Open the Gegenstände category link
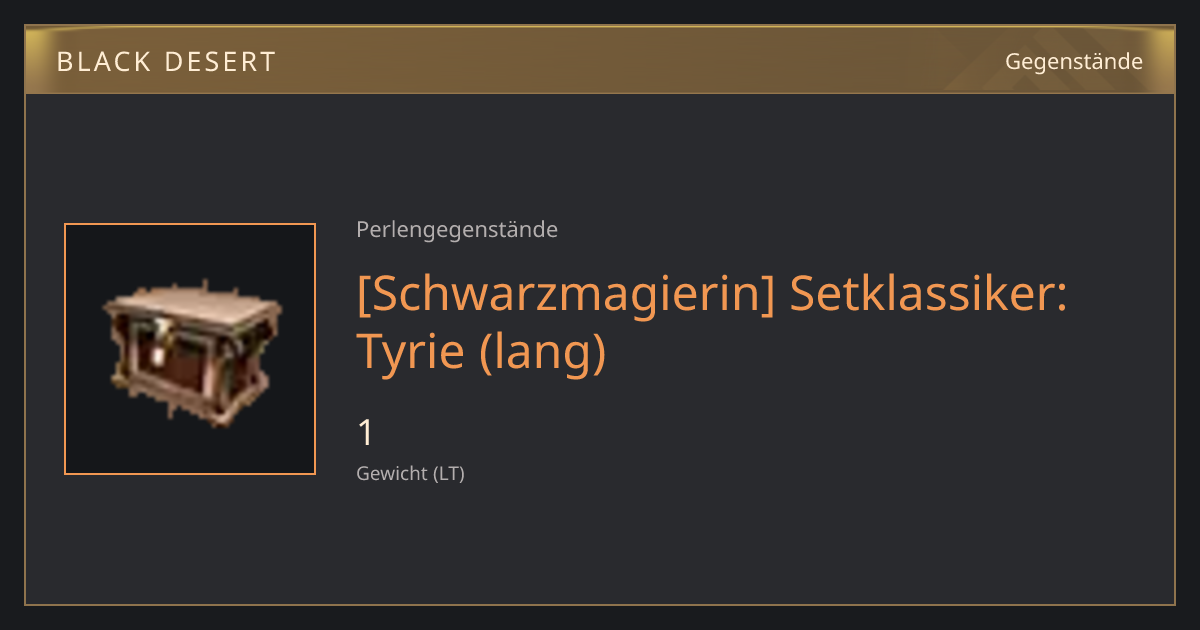 point(1074,61)
